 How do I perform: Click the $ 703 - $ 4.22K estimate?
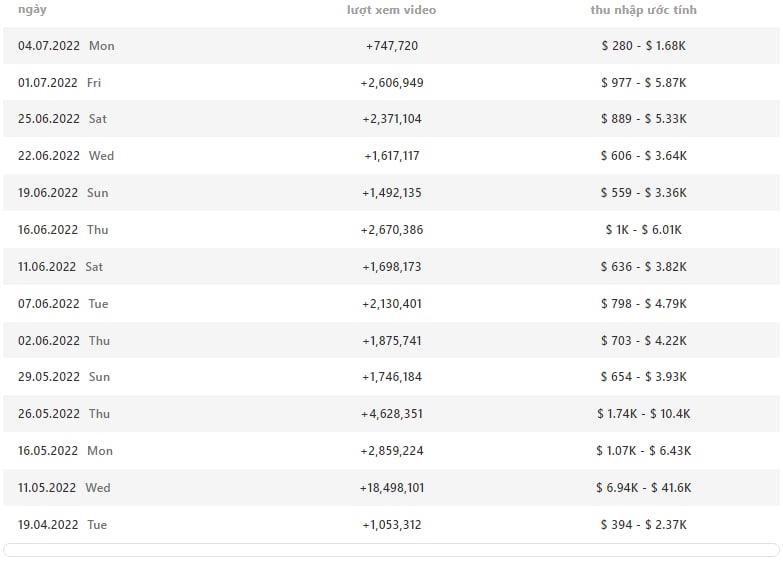click(644, 340)
